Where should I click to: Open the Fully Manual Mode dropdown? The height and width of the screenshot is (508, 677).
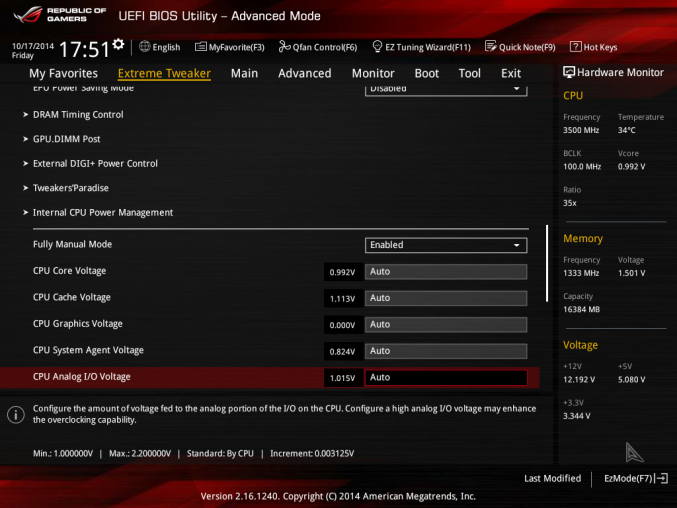click(446, 245)
